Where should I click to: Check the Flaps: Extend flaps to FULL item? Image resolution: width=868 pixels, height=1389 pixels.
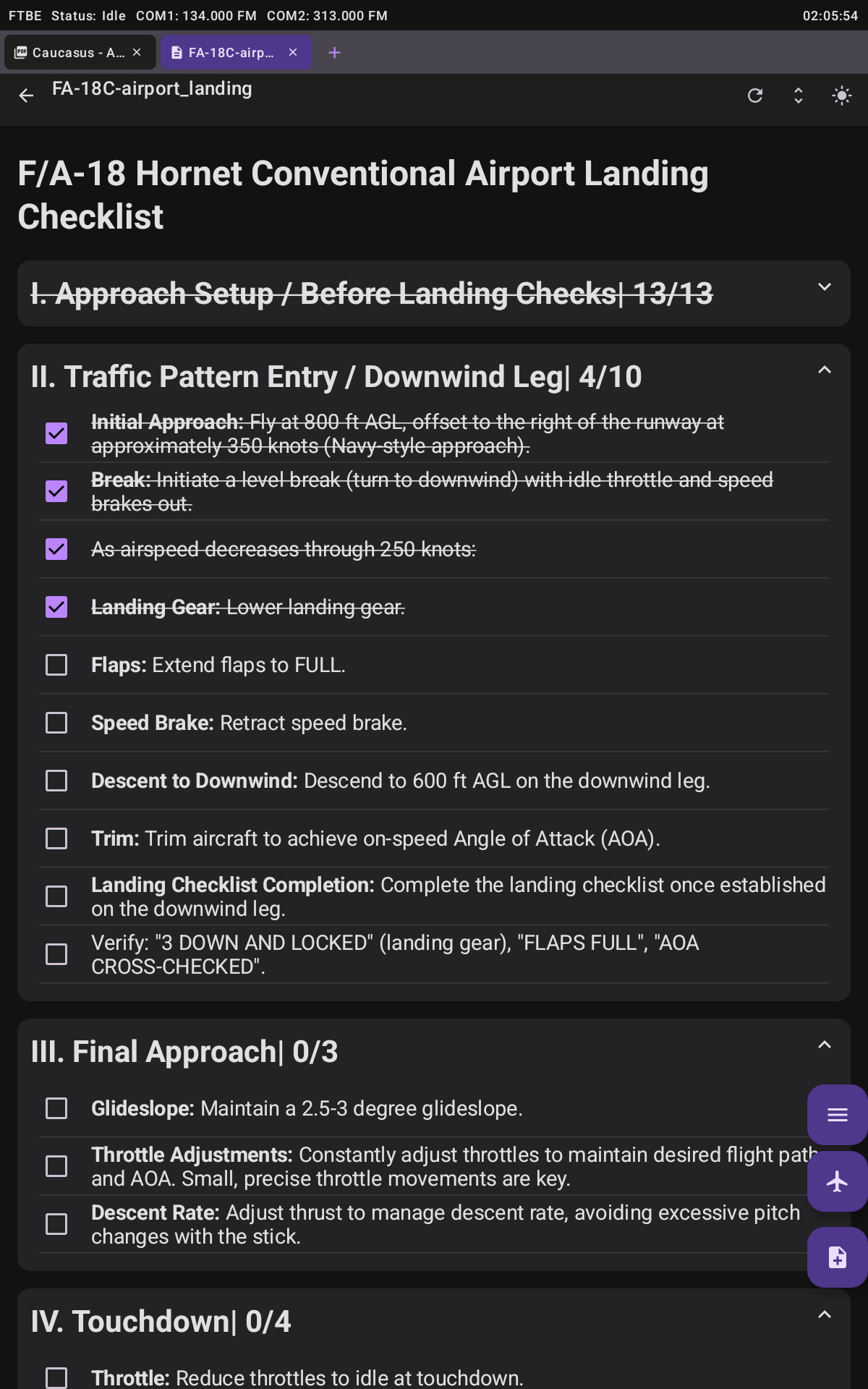(x=56, y=665)
